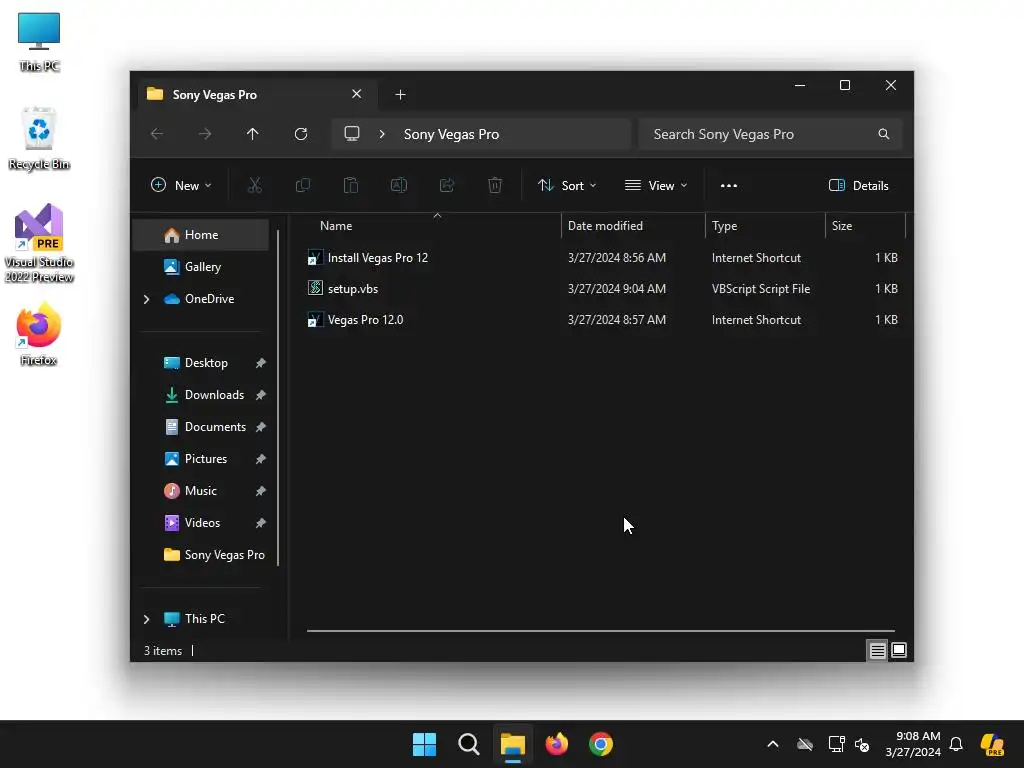Open the New dropdown menu
Viewport: 1024px width, 768px height.
pos(182,185)
